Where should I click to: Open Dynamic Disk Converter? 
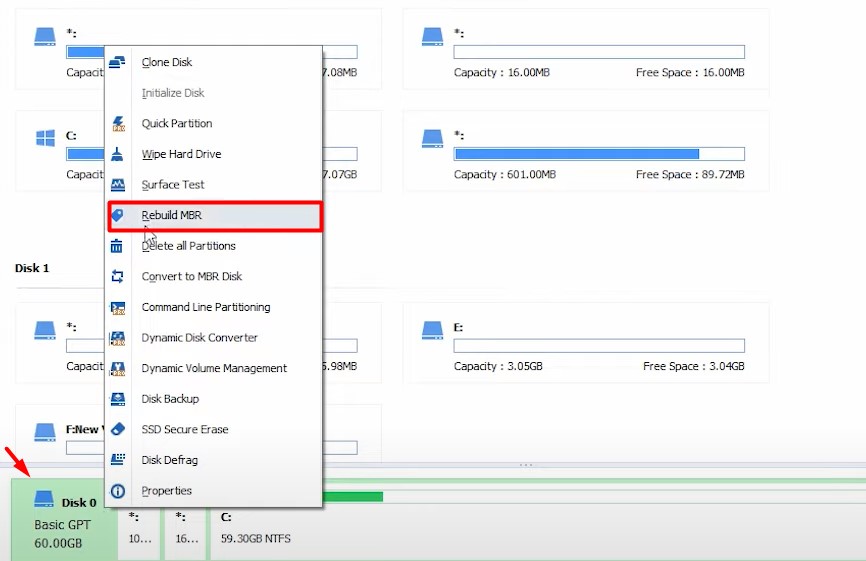coord(215,337)
